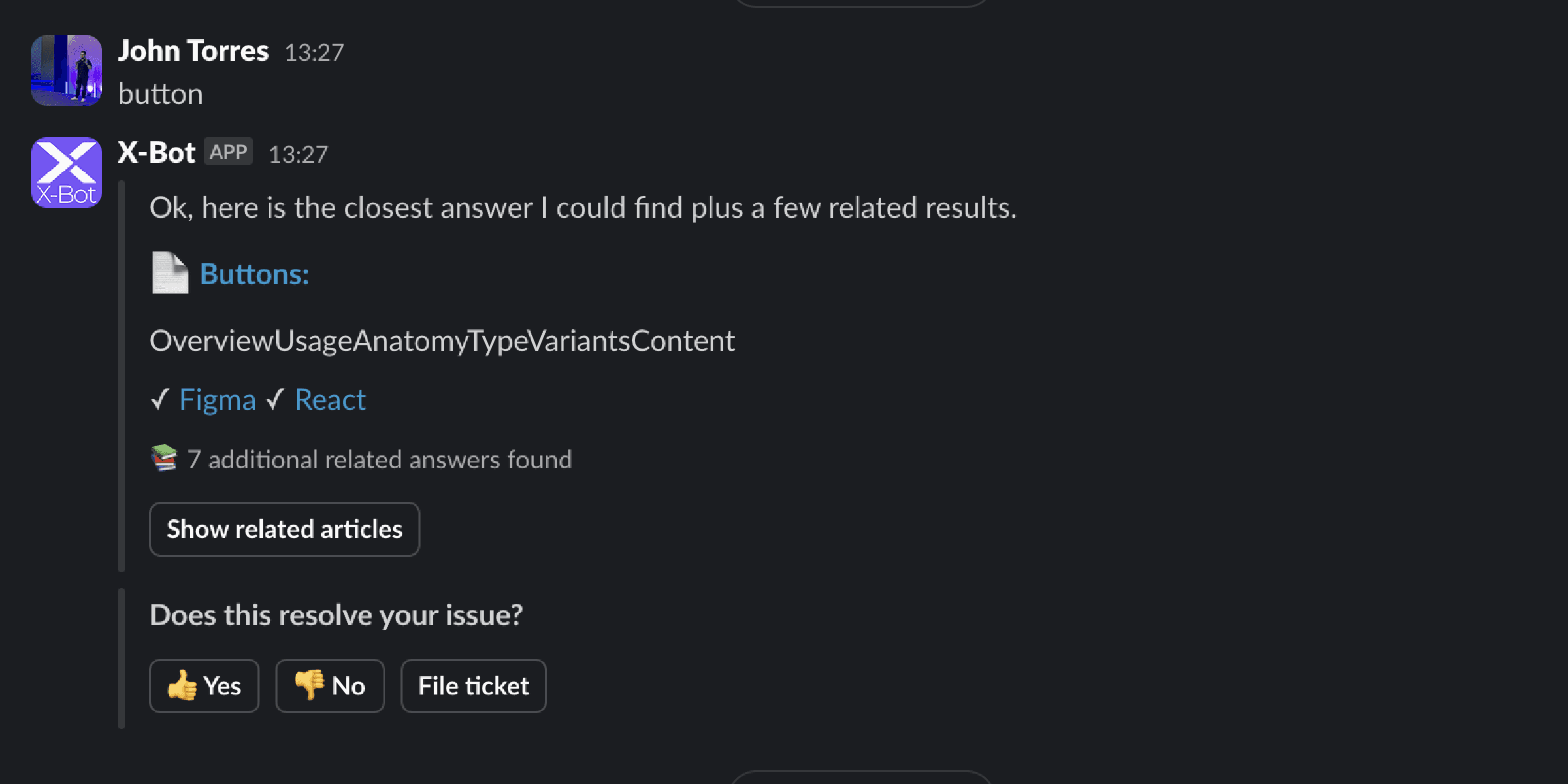Viewport: 1568px width, 784px height.
Task: Click the APP badge next to X-Bot
Action: point(228,152)
